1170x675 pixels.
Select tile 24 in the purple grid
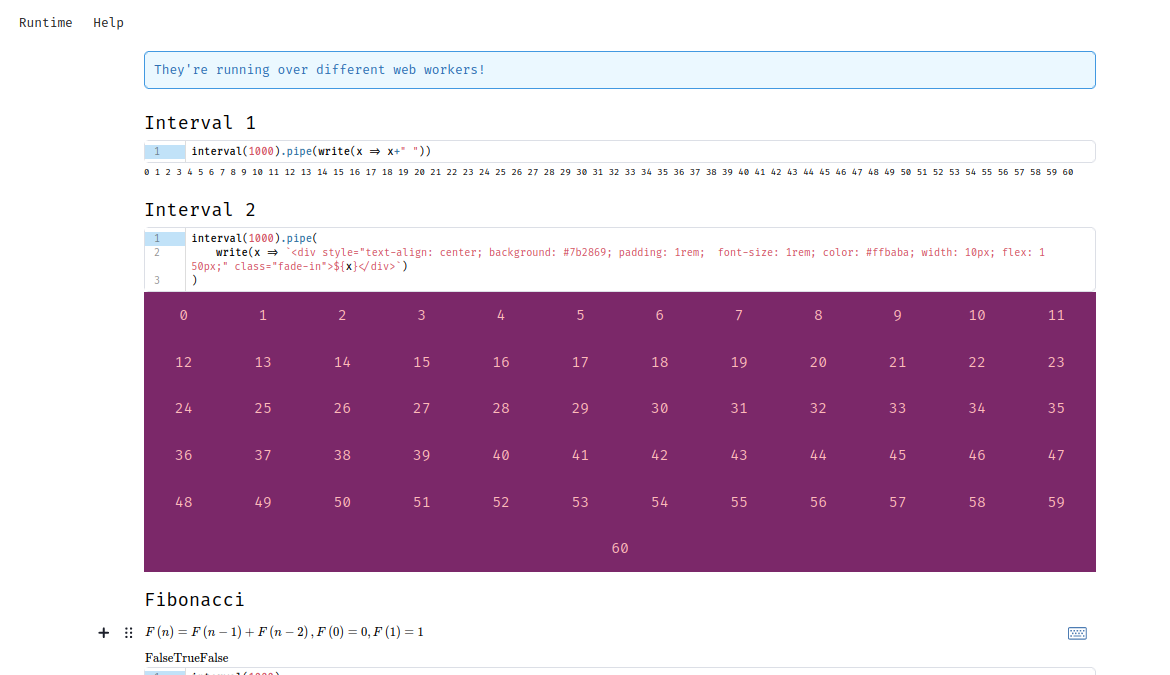click(x=184, y=409)
